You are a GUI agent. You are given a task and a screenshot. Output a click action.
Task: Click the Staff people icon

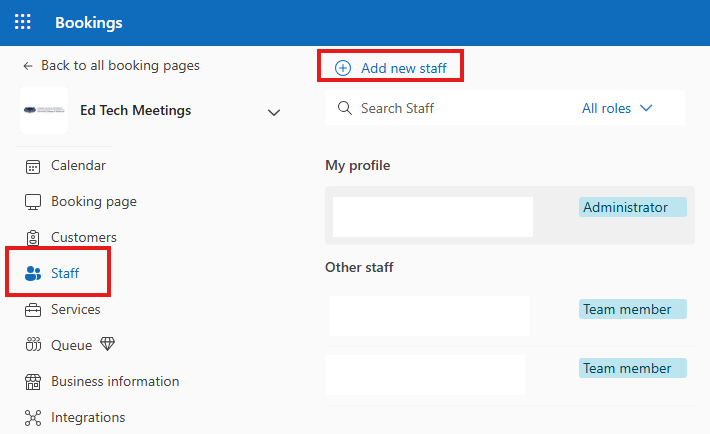(x=33, y=274)
